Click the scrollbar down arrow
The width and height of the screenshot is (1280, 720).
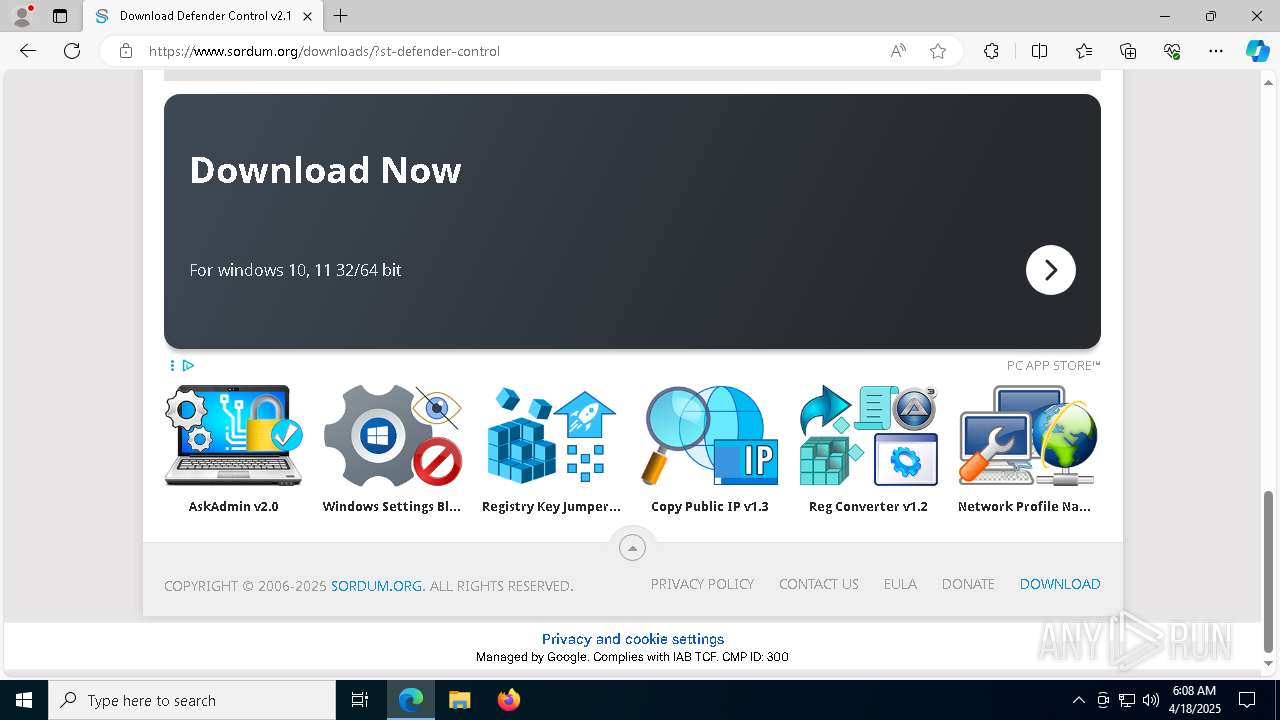tap(1269, 663)
